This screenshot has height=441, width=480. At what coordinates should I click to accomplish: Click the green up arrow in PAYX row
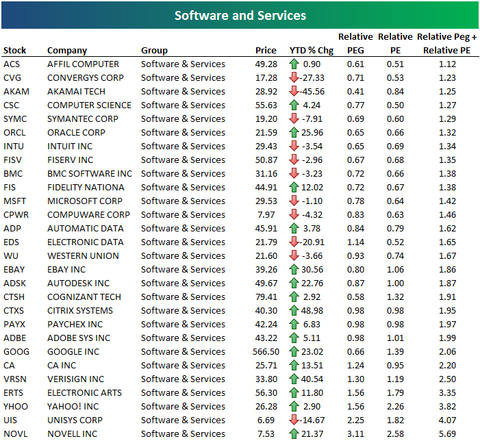coord(294,324)
